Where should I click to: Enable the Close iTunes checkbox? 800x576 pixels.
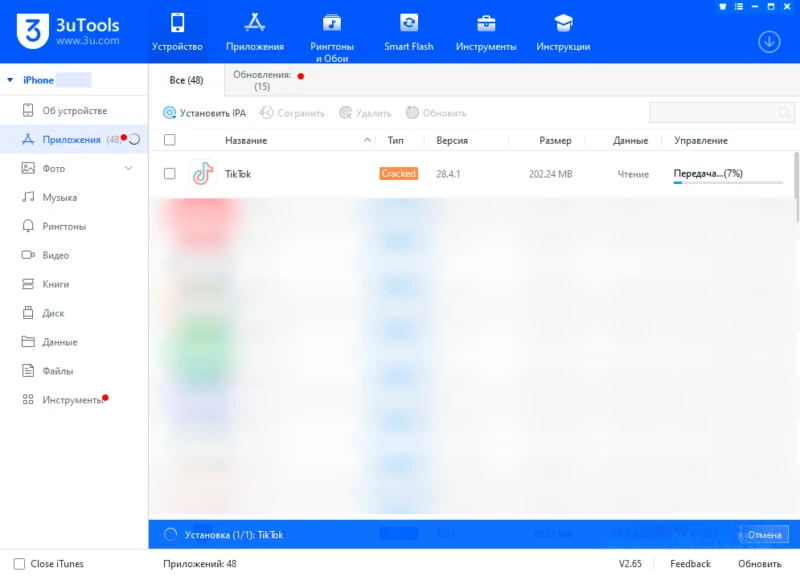[19, 564]
